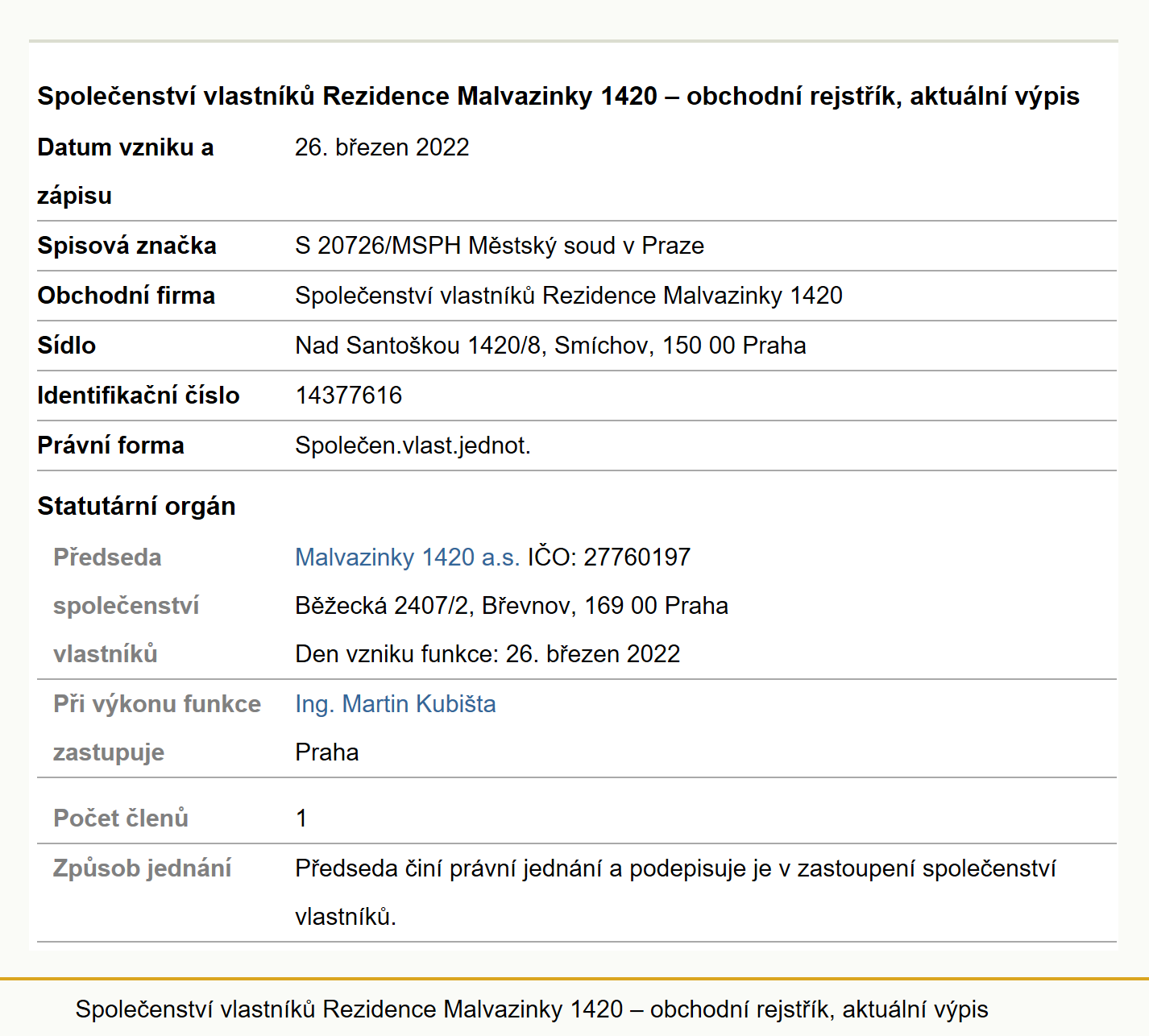The height and width of the screenshot is (1036, 1149).
Task: Click the value S 20726/MSPH Městský soud v Praze
Action: coord(500,246)
